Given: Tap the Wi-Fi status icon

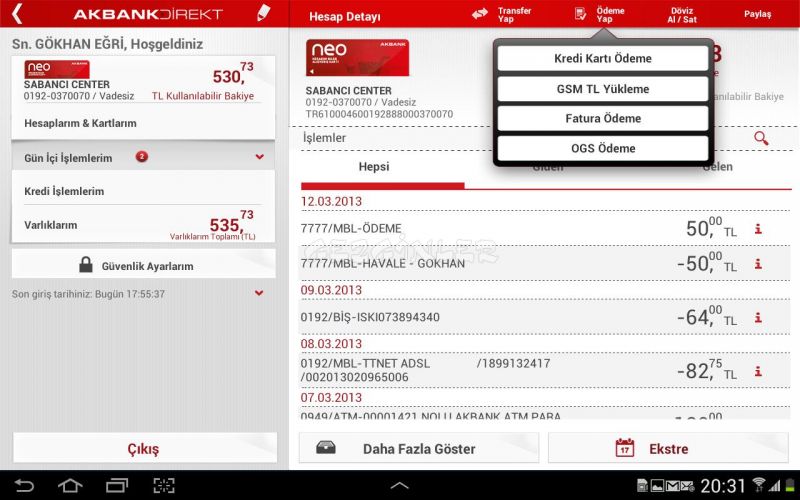Looking at the screenshot, I should (x=759, y=485).
